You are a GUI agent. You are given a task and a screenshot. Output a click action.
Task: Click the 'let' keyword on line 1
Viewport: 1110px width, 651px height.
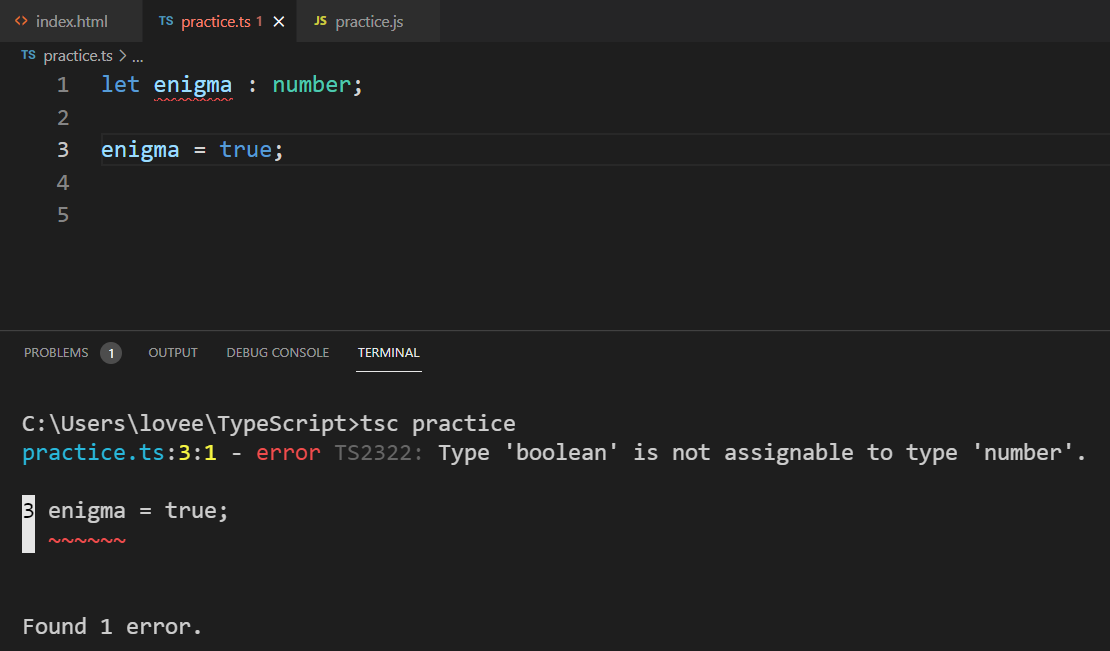pyautogui.click(x=120, y=85)
